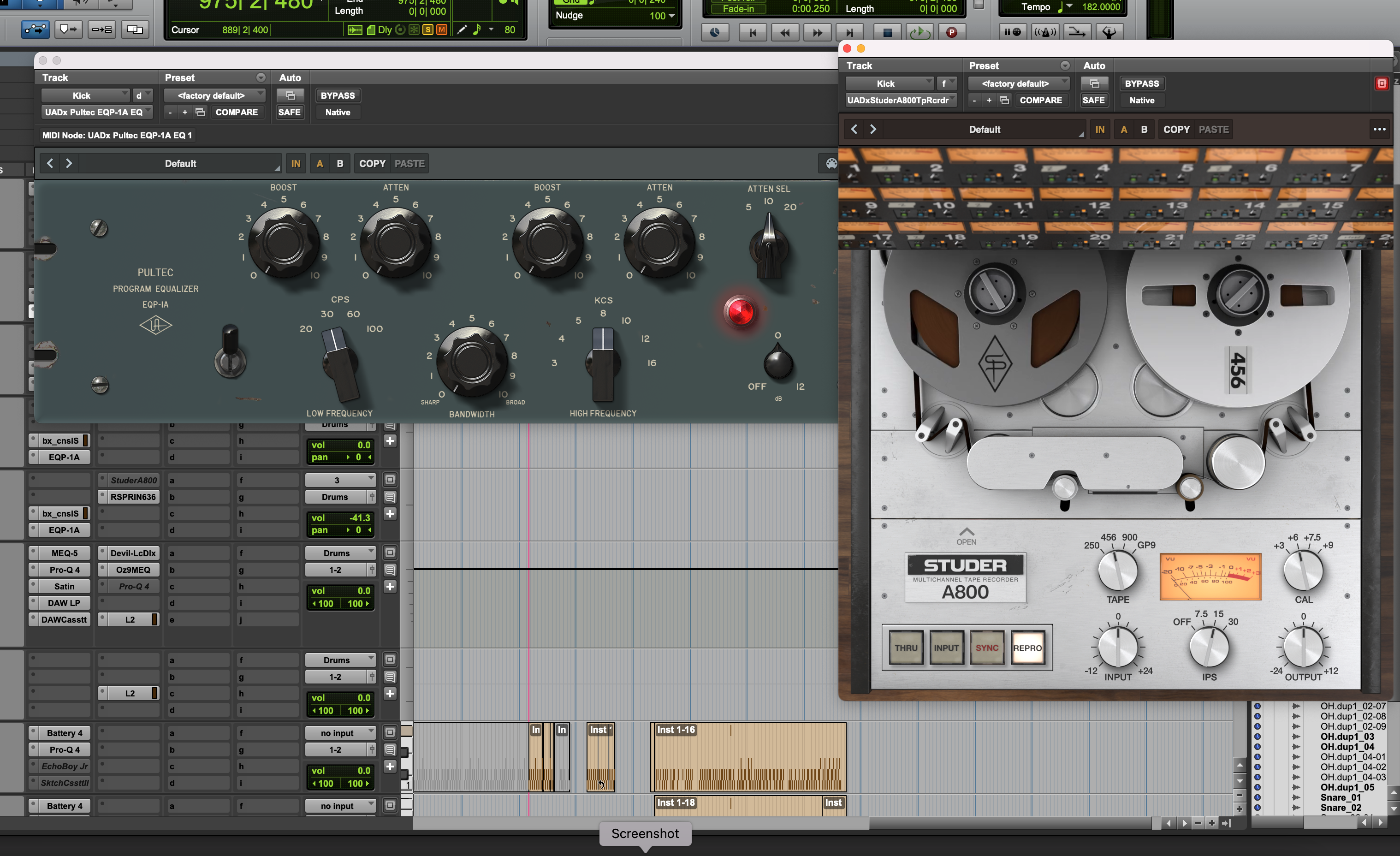This screenshot has width=1400, height=856.
Task: Toggle the Conductor track button
Action: pyautogui.click(x=1109, y=32)
